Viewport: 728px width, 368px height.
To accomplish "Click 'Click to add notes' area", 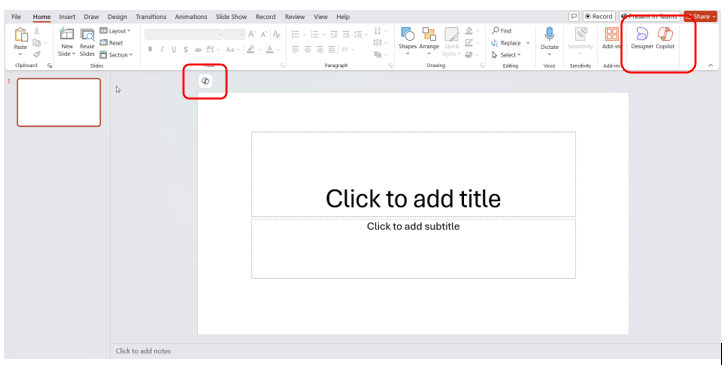I will [x=143, y=351].
